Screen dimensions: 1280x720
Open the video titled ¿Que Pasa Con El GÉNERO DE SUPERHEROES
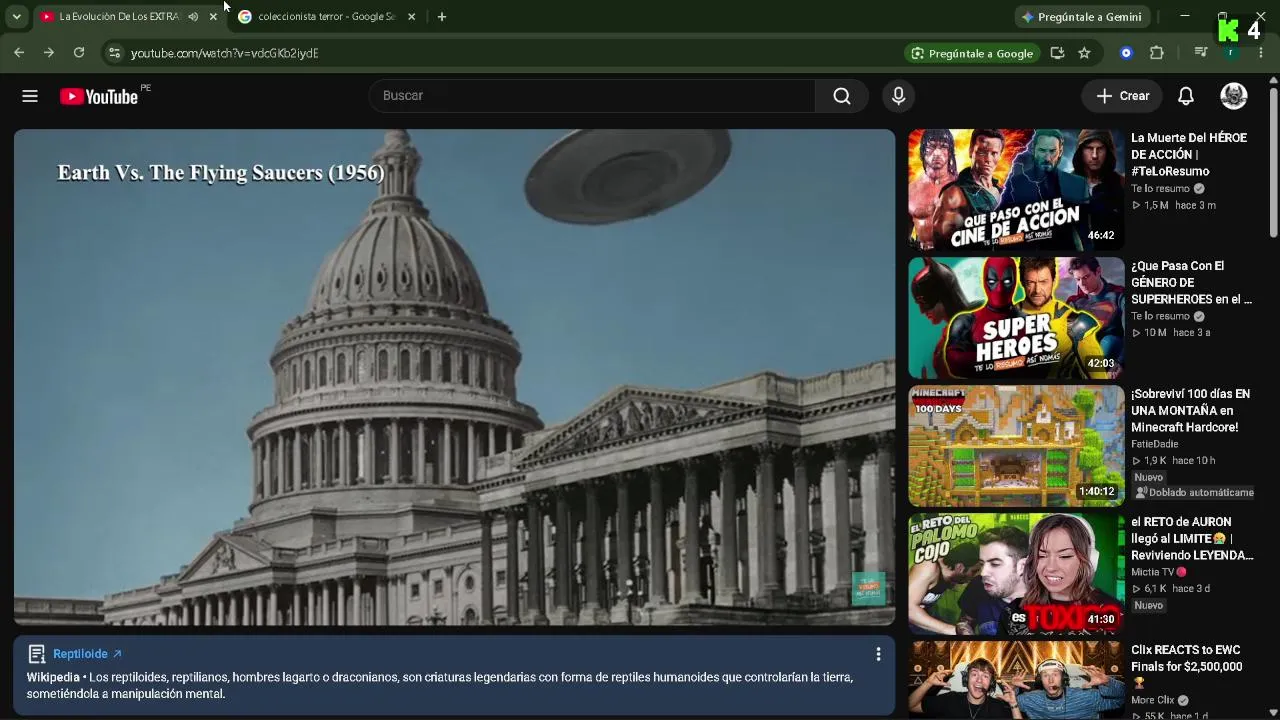[1191, 283]
